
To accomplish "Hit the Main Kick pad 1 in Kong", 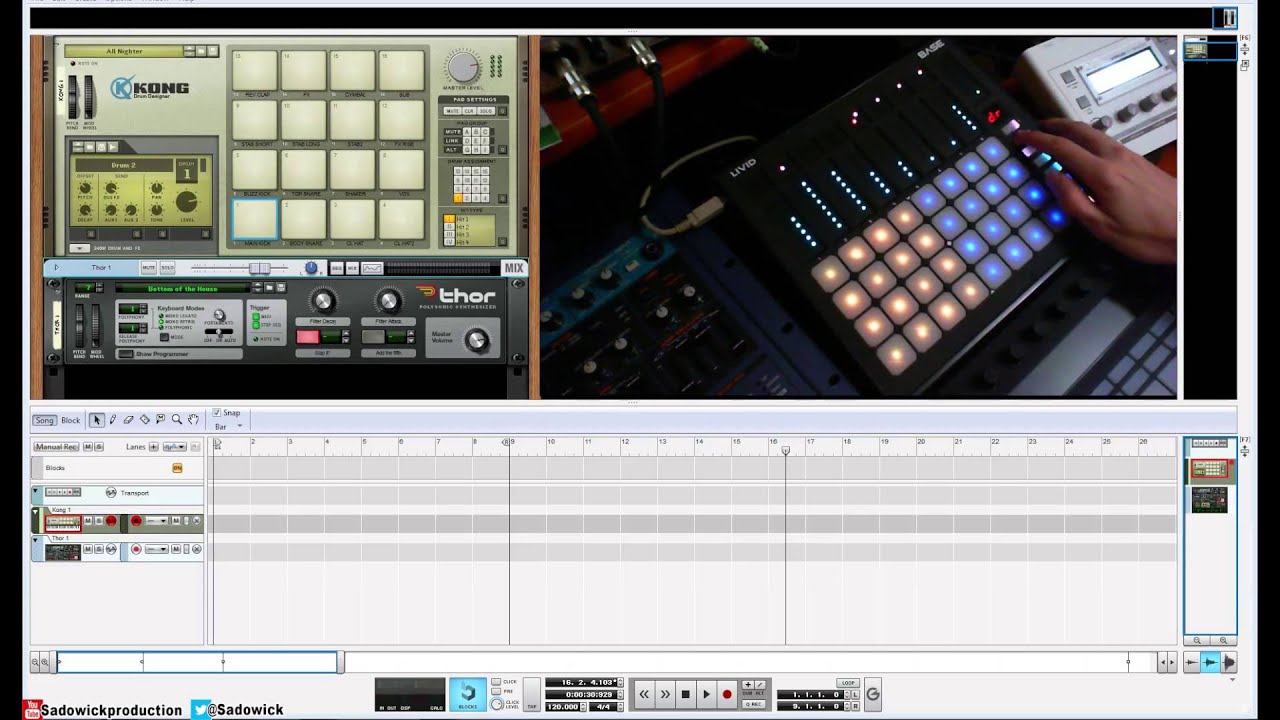I will [x=255, y=219].
